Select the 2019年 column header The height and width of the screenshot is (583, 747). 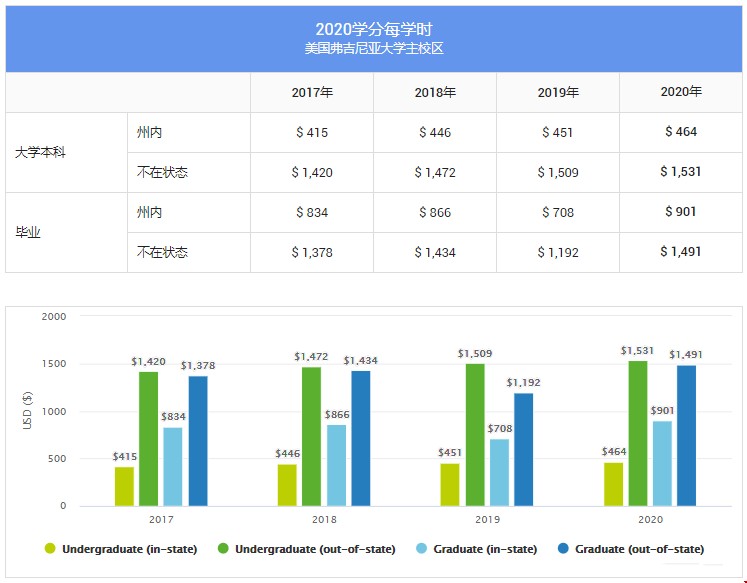tap(558, 92)
